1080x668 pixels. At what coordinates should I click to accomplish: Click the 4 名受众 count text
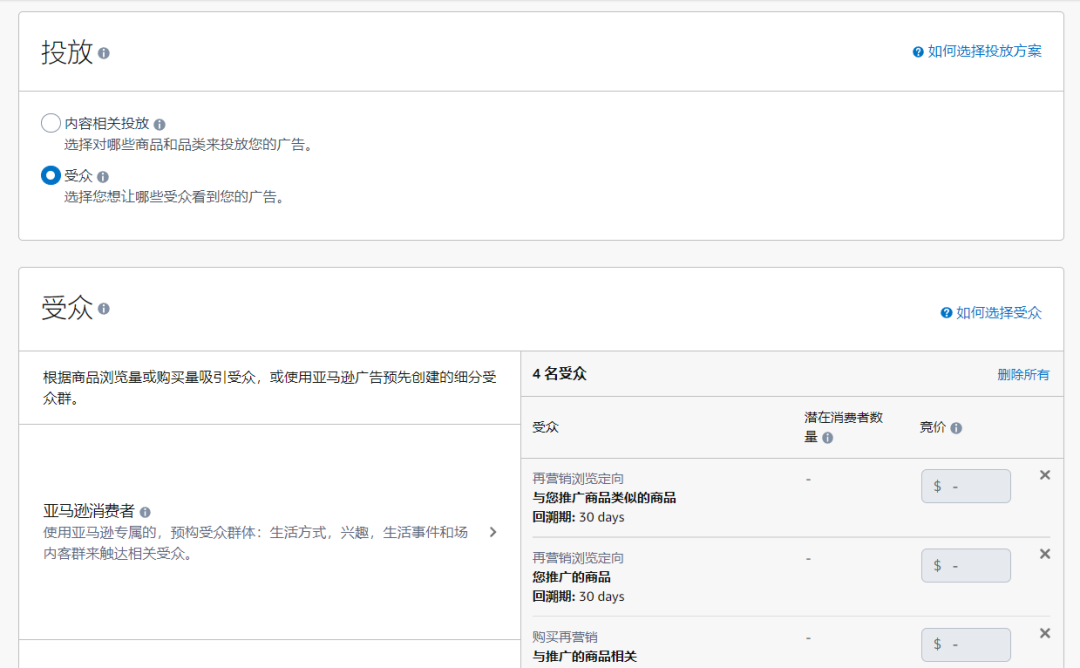[559, 374]
